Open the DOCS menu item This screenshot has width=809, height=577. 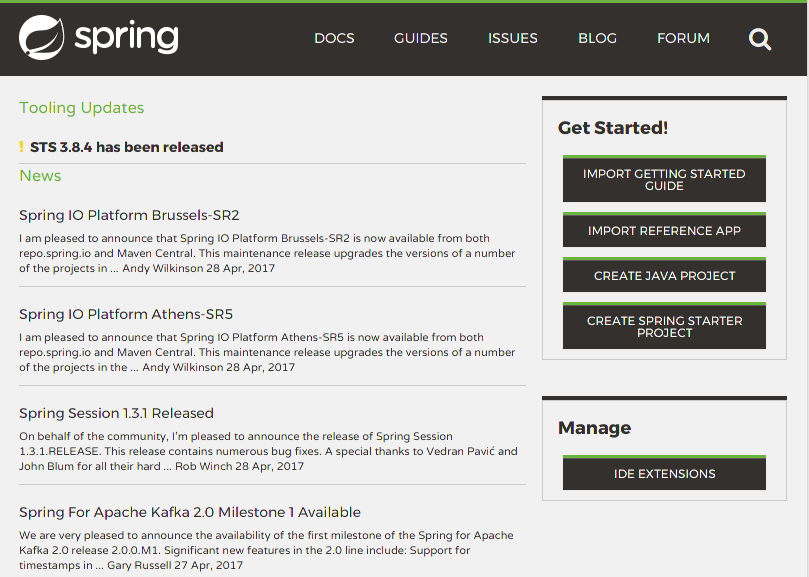[334, 38]
